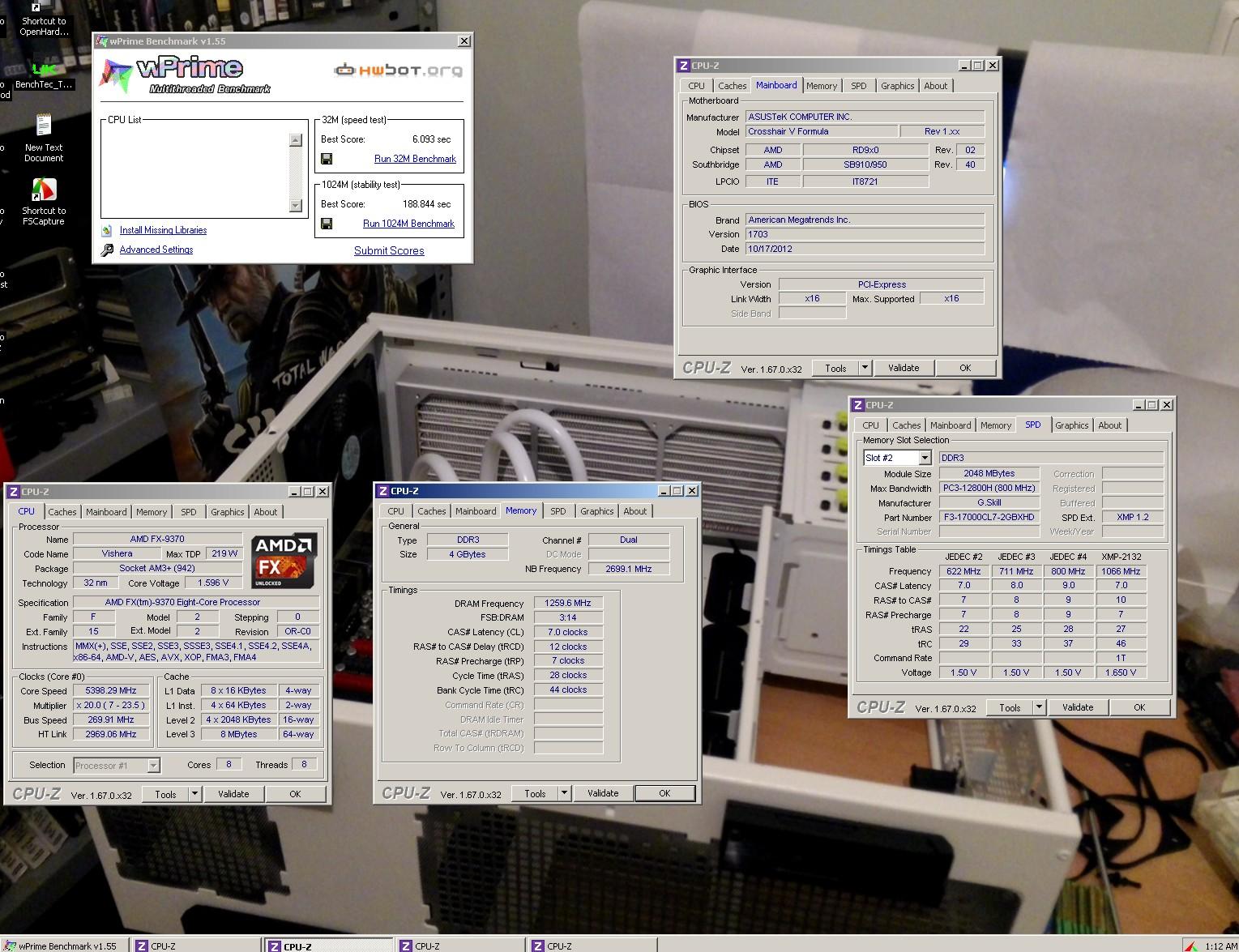Image resolution: width=1239 pixels, height=952 pixels.
Task: Switch to the Memory tab in CPU-Z SPD window
Action: coord(995,425)
